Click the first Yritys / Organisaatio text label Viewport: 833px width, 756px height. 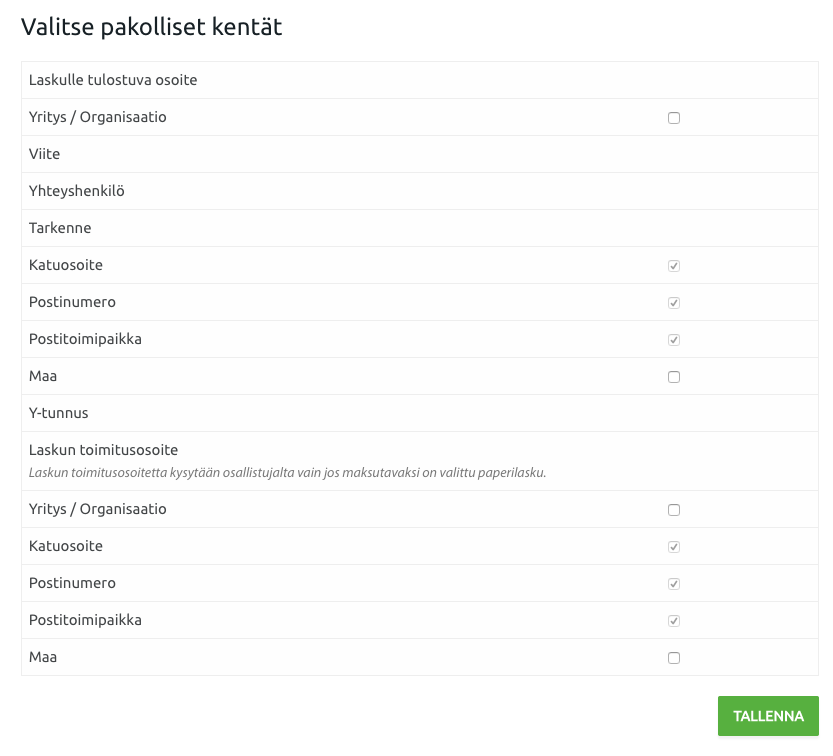coord(97,117)
